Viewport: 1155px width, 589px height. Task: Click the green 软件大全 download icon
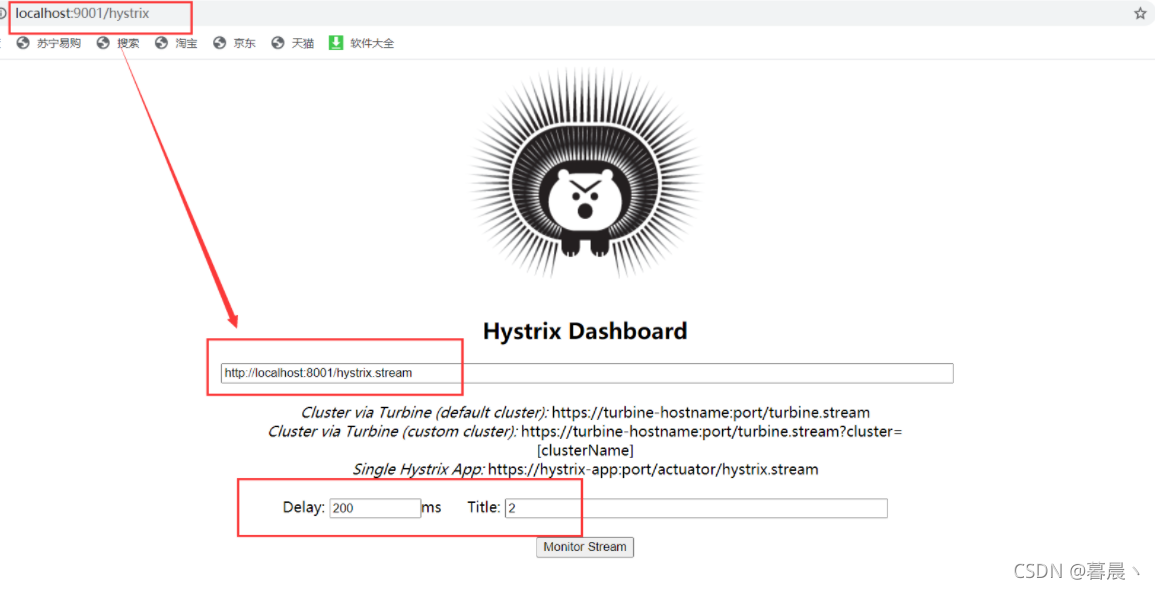pos(336,43)
